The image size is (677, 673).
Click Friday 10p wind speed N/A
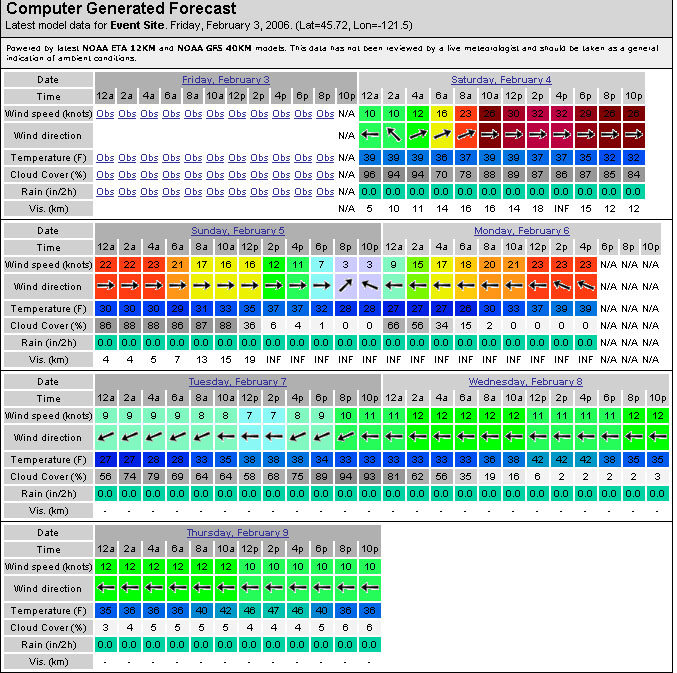point(347,114)
